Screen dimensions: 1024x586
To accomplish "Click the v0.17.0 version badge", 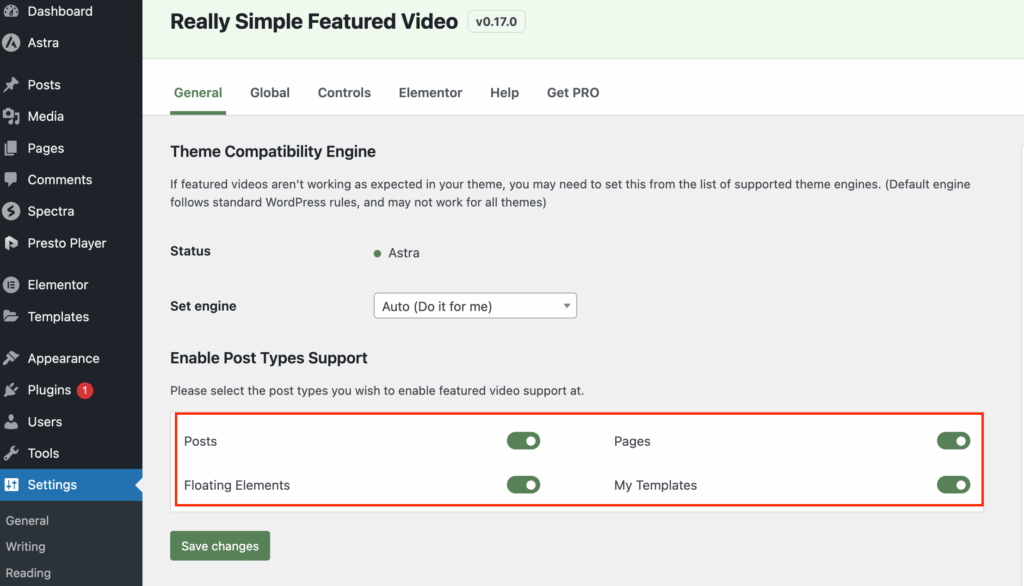I will [x=496, y=22].
